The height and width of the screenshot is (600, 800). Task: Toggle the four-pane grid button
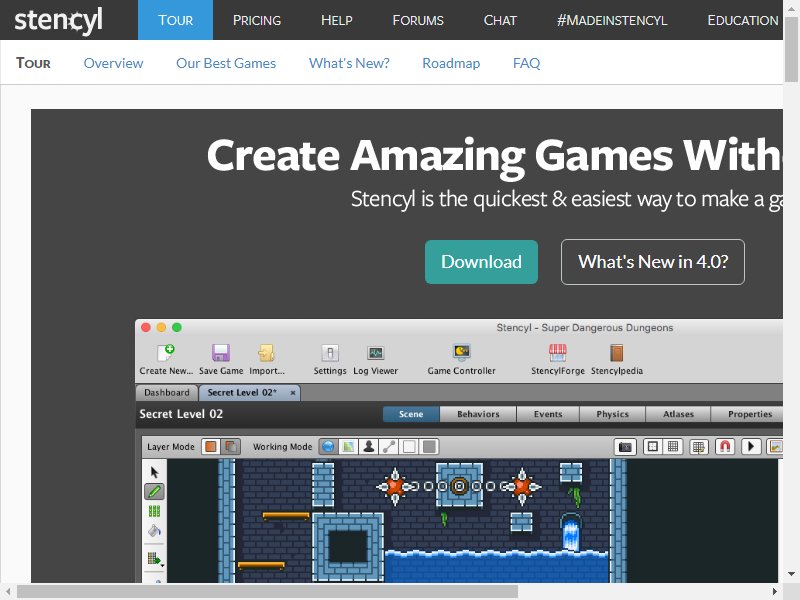pyautogui.click(x=652, y=447)
